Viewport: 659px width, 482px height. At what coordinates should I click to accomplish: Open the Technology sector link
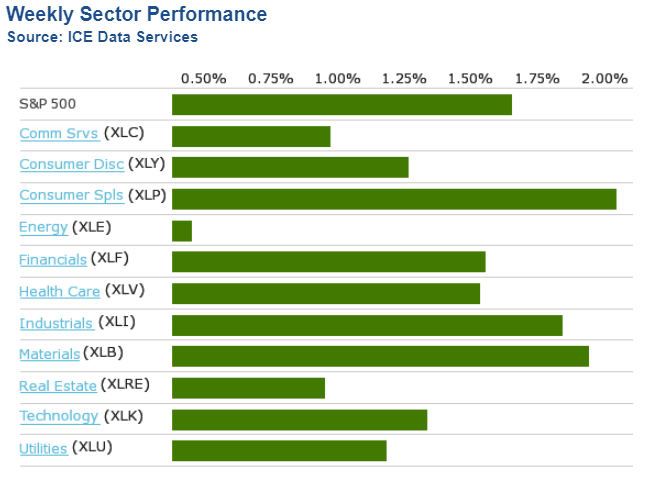click(x=59, y=417)
